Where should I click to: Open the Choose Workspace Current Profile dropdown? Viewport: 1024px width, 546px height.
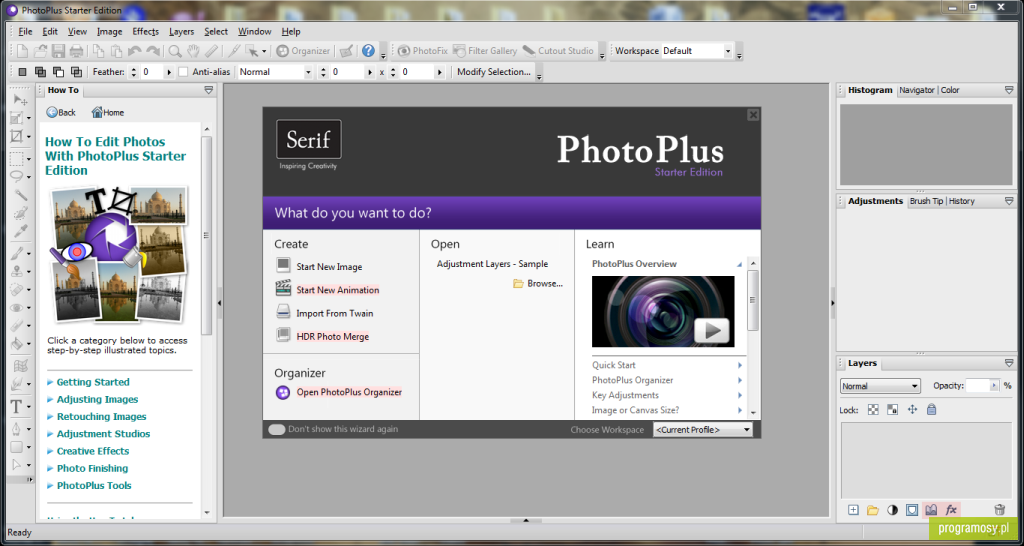point(703,430)
